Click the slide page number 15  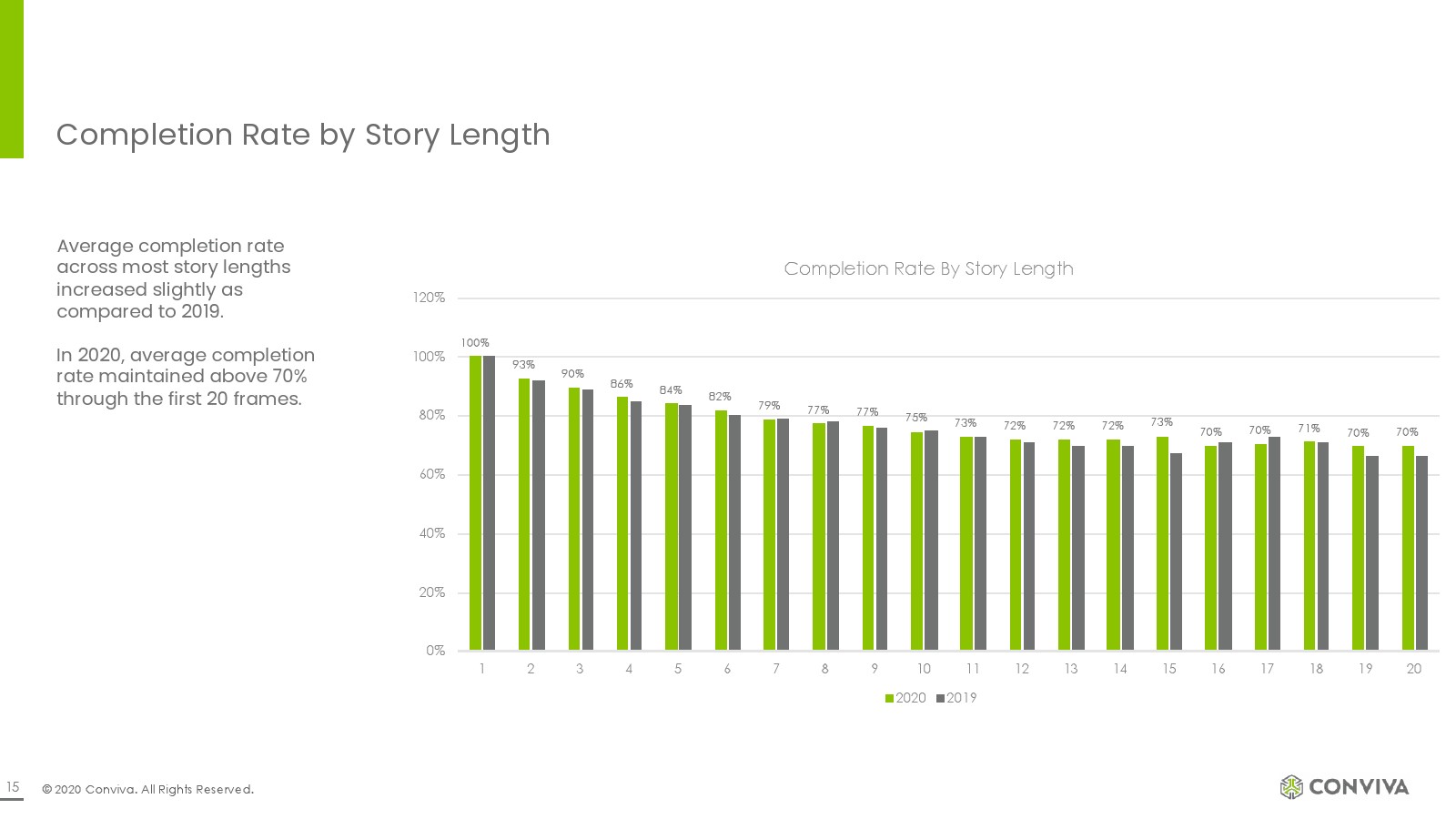(x=13, y=787)
